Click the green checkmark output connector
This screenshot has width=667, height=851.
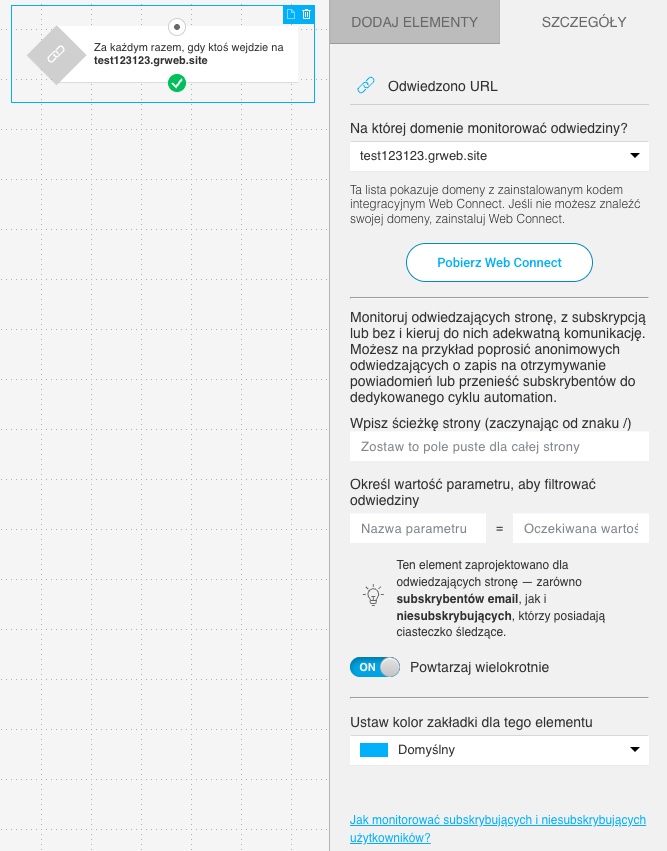[177, 84]
